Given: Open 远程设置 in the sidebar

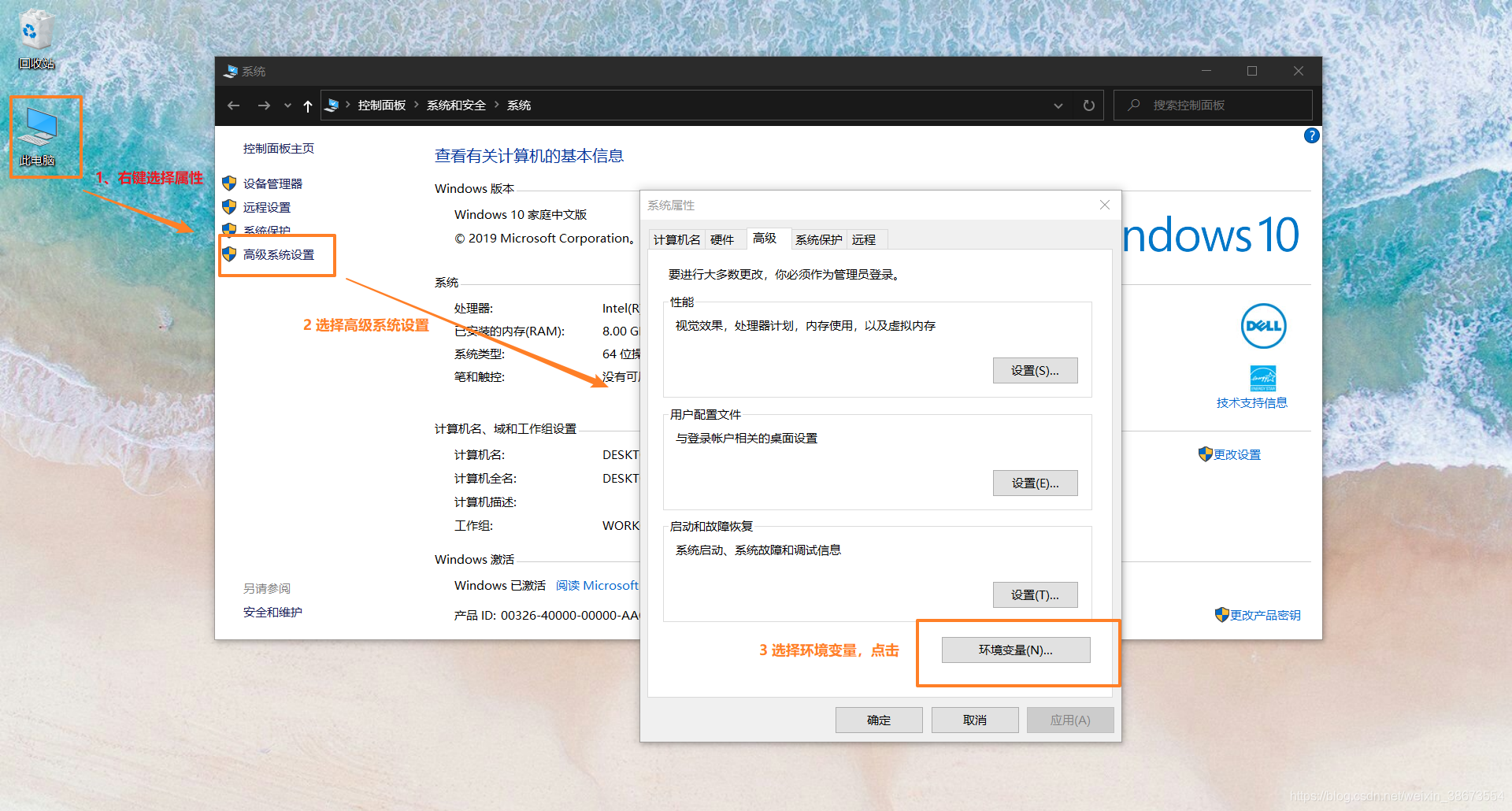Looking at the screenshot, I should pos(267,208).
